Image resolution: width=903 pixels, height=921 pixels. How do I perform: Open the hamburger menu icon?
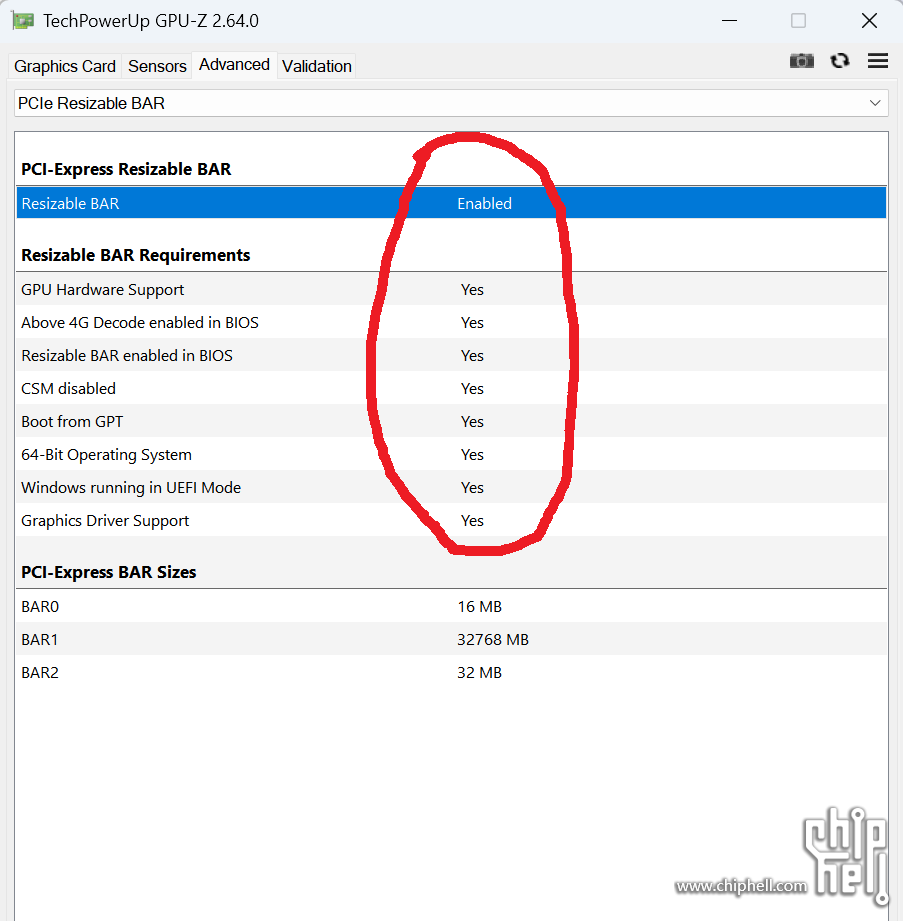[878, 60]
